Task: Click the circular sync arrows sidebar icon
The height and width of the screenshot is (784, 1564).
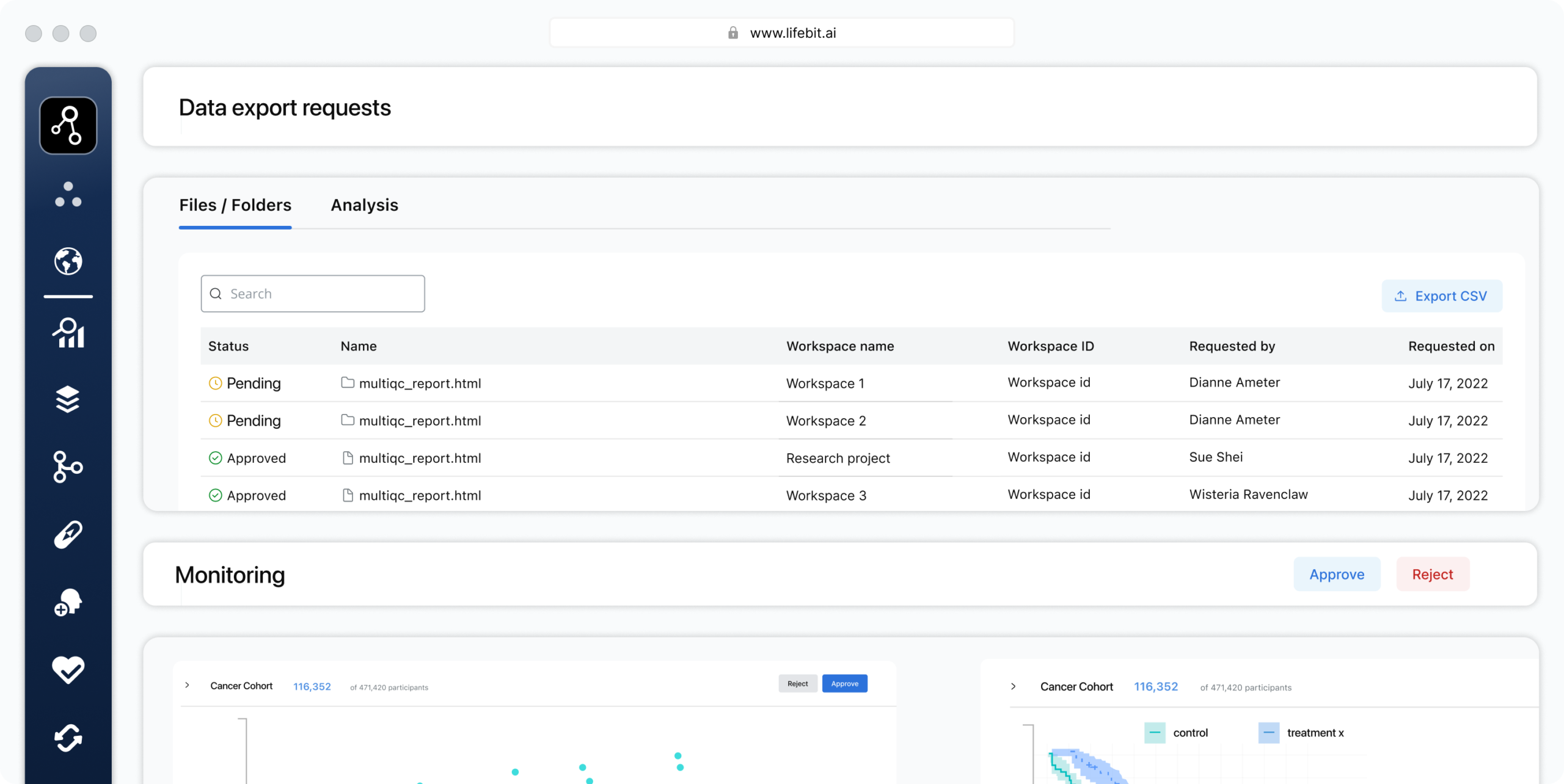Action: pyautogui.click(x=68, y=738)
